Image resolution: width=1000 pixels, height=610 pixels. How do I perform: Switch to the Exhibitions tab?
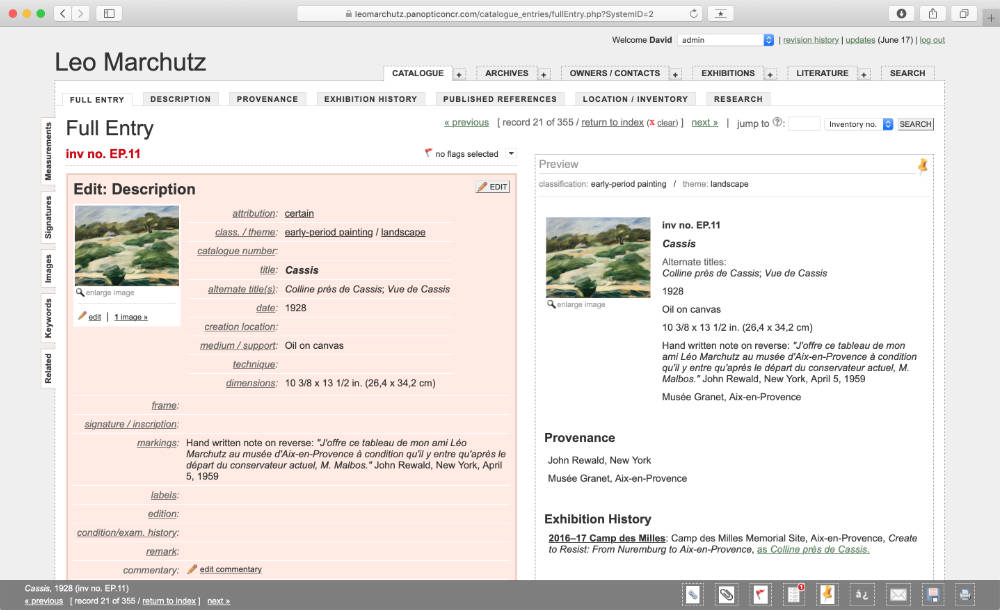pos(728,73)
